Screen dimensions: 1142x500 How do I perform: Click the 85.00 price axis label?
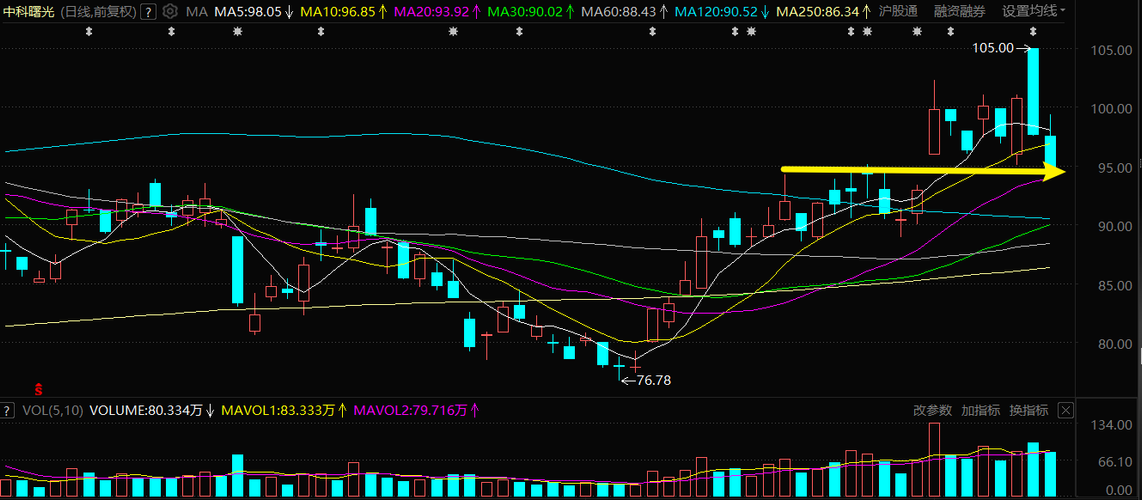pyautogui.click(x=1117, y=285)
